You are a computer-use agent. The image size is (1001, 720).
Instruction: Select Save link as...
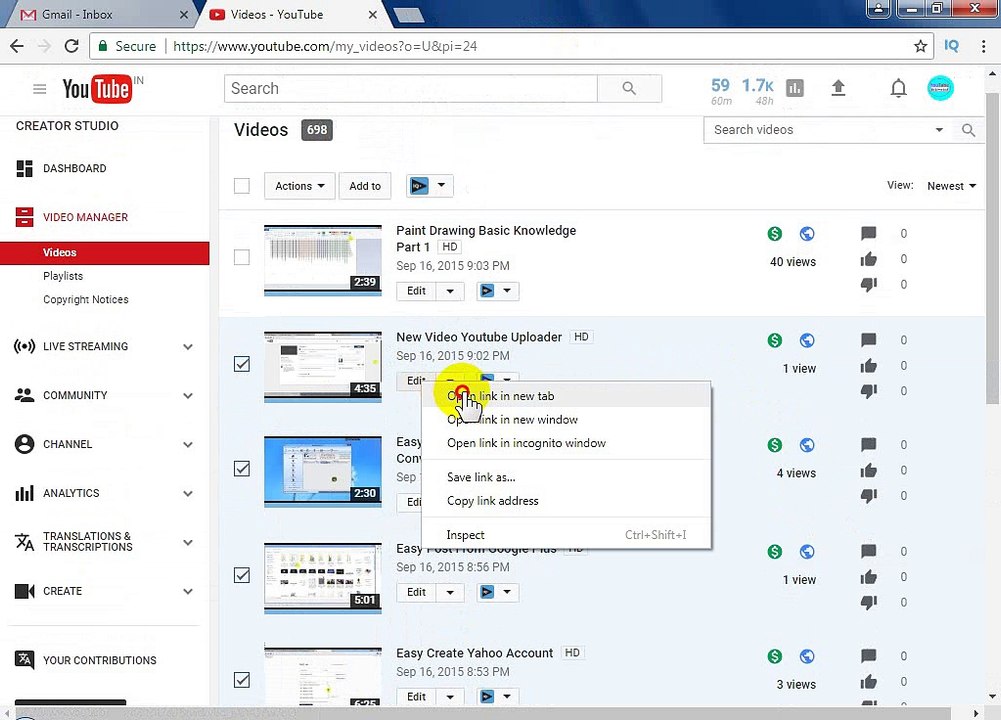[566, 477]
